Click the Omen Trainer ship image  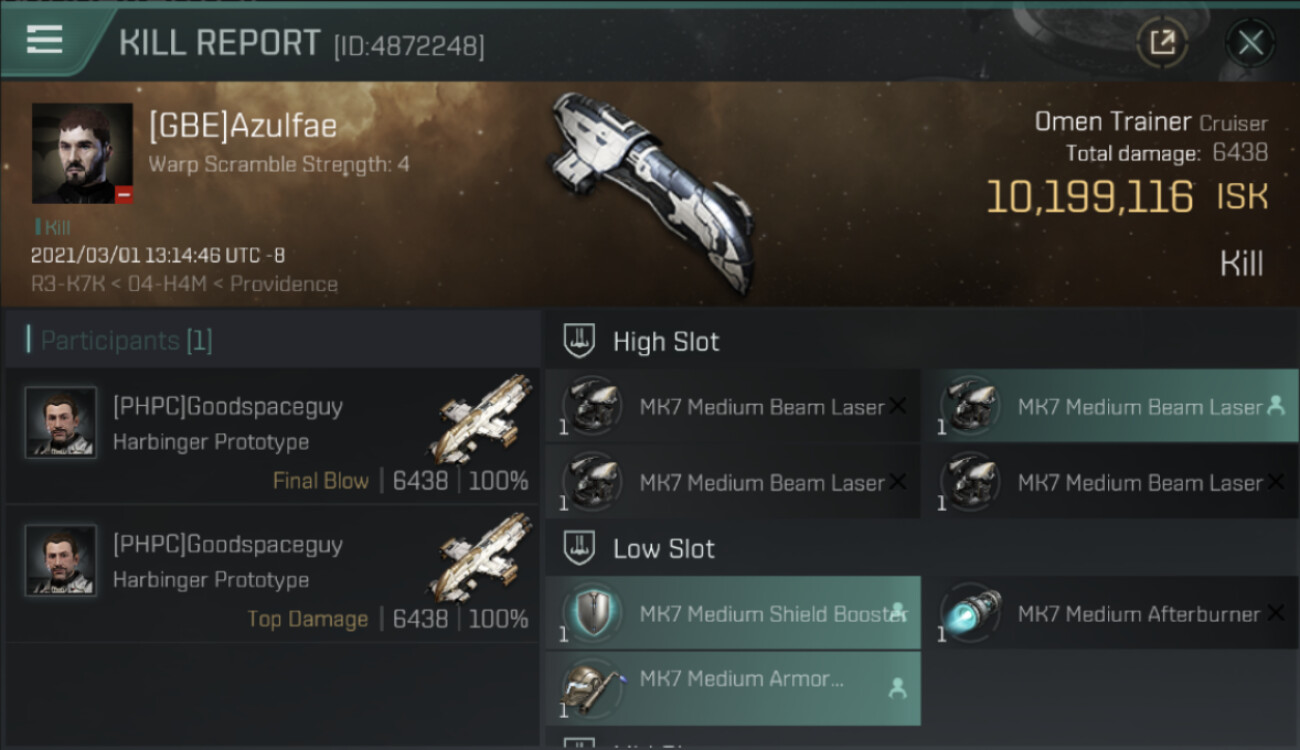[650, 190]
